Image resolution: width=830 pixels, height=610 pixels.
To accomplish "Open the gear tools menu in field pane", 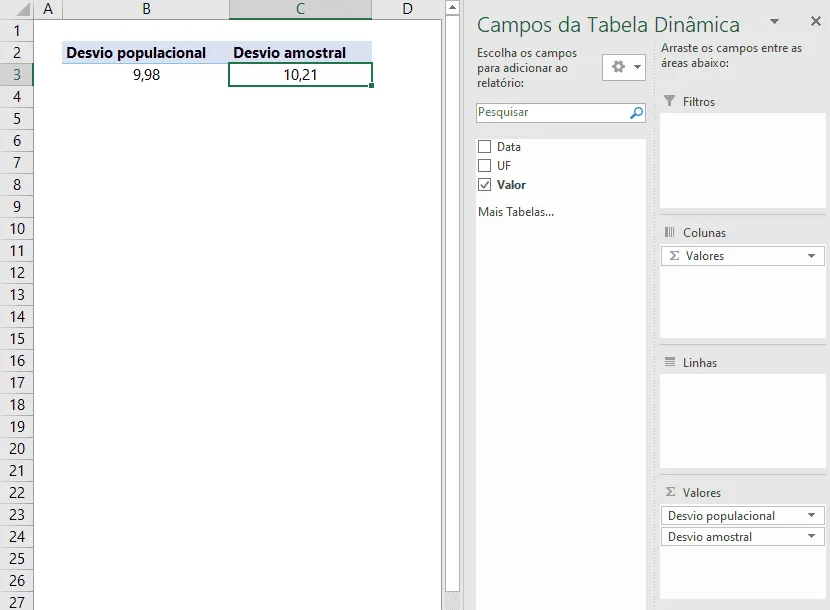I will click(x=624, y=67).
